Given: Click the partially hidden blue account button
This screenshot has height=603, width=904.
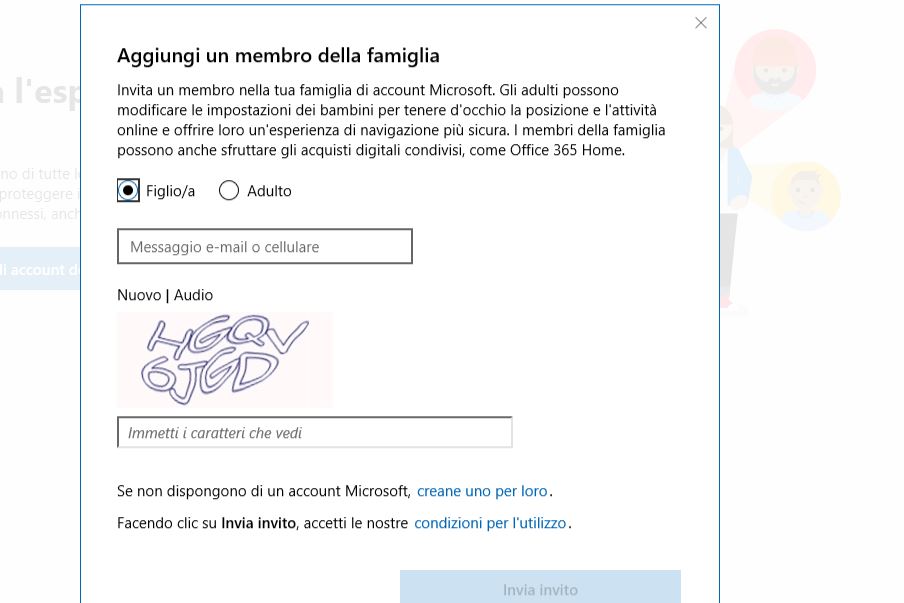Looking at the screenshot, I should [40, 269].
